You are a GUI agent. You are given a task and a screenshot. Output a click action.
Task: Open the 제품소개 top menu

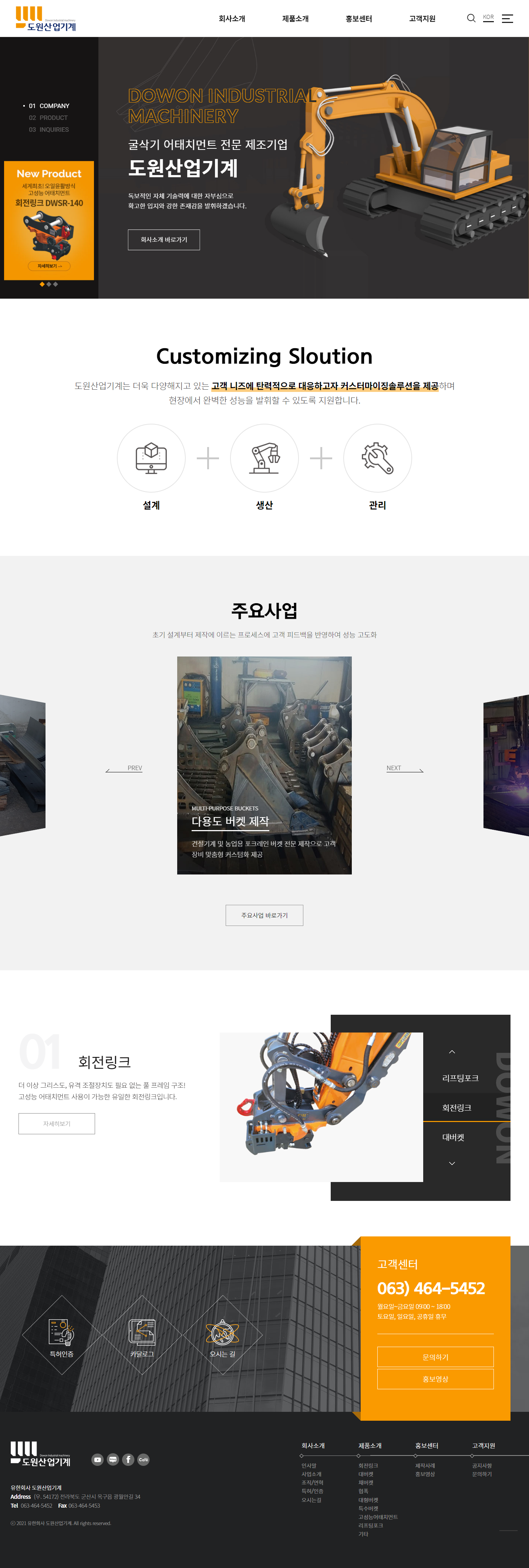pos(295,19)
